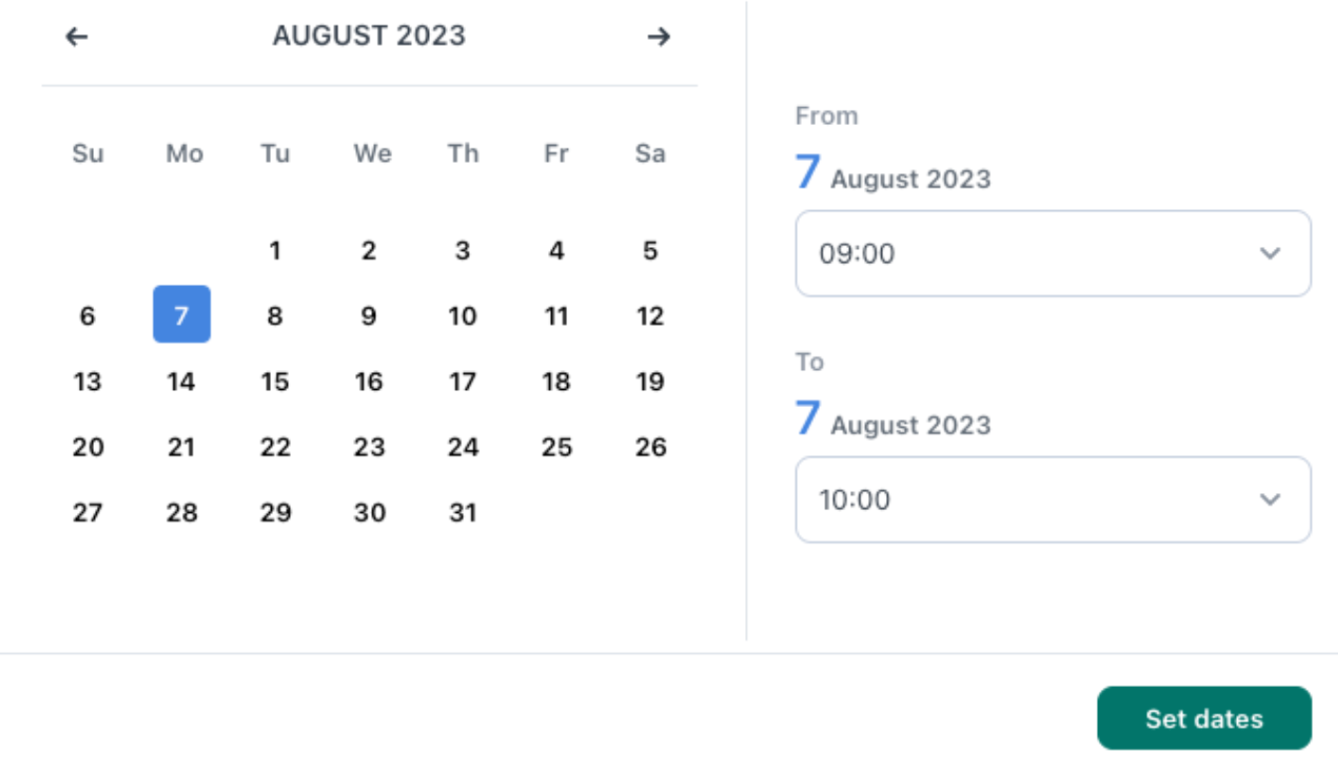Click the 09:00 From time selector
This screenshot has height=778, width=1338.
click(1053, 254)
